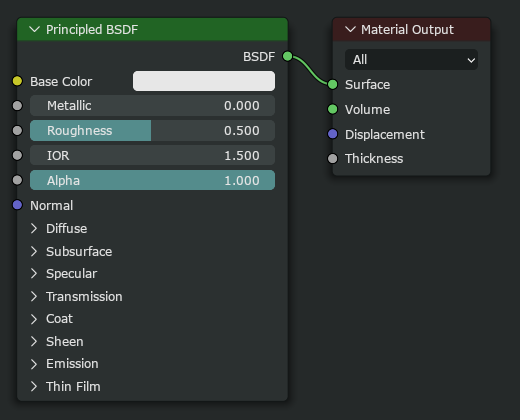Click the green BSDF output socket

[287, 56]
